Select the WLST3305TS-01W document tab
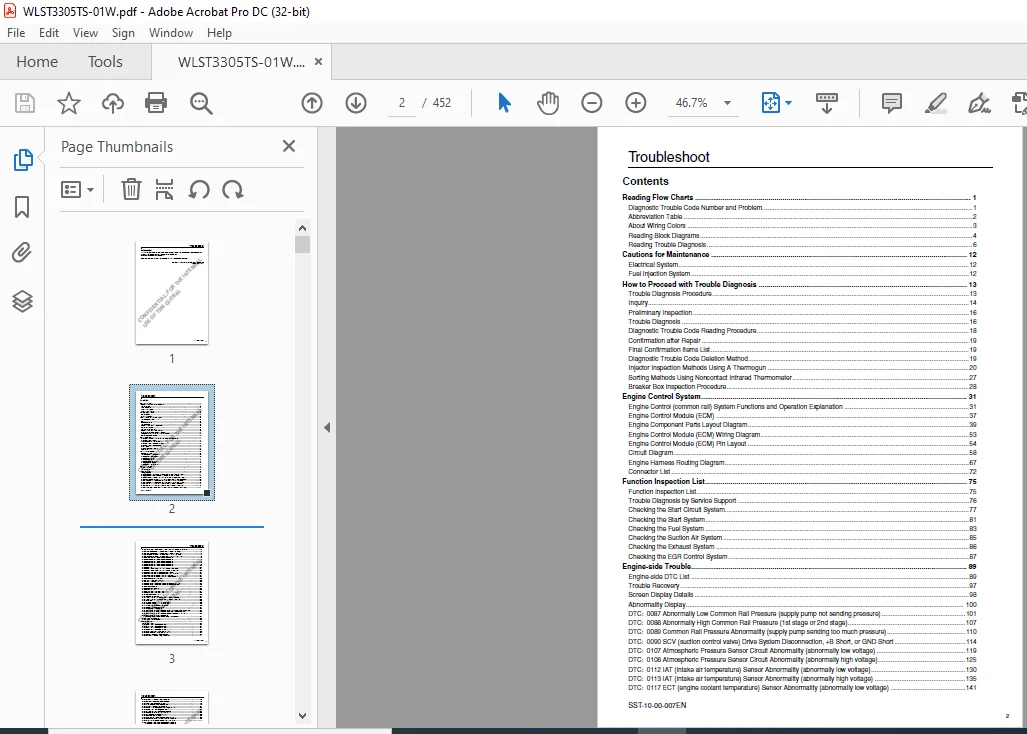This screenshot has height=734, width=1027. [241, 62]
